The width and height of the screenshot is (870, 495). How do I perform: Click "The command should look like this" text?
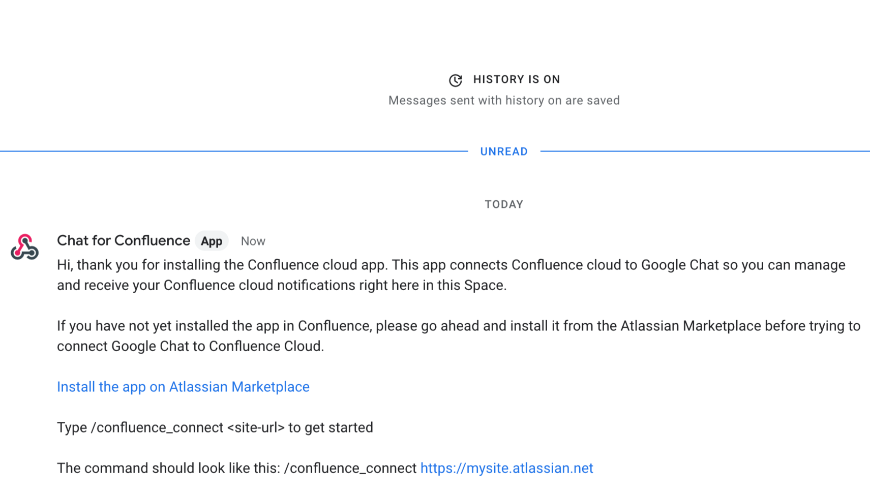(x=167, y=468)
